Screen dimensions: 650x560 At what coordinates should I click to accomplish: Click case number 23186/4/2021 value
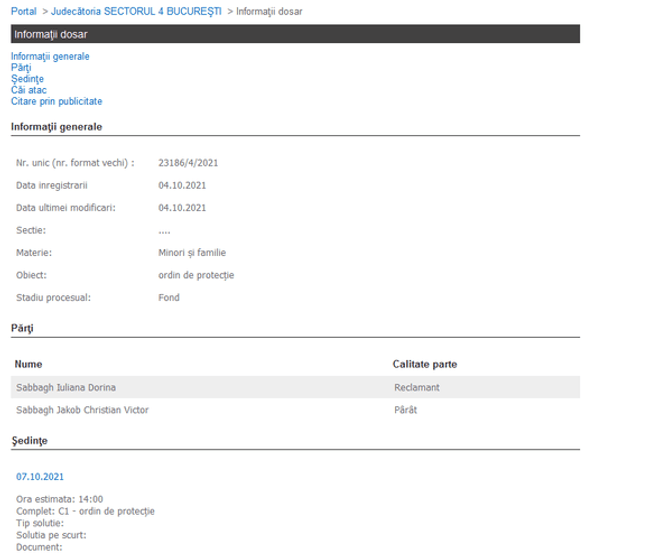click(x=188, y=162)
